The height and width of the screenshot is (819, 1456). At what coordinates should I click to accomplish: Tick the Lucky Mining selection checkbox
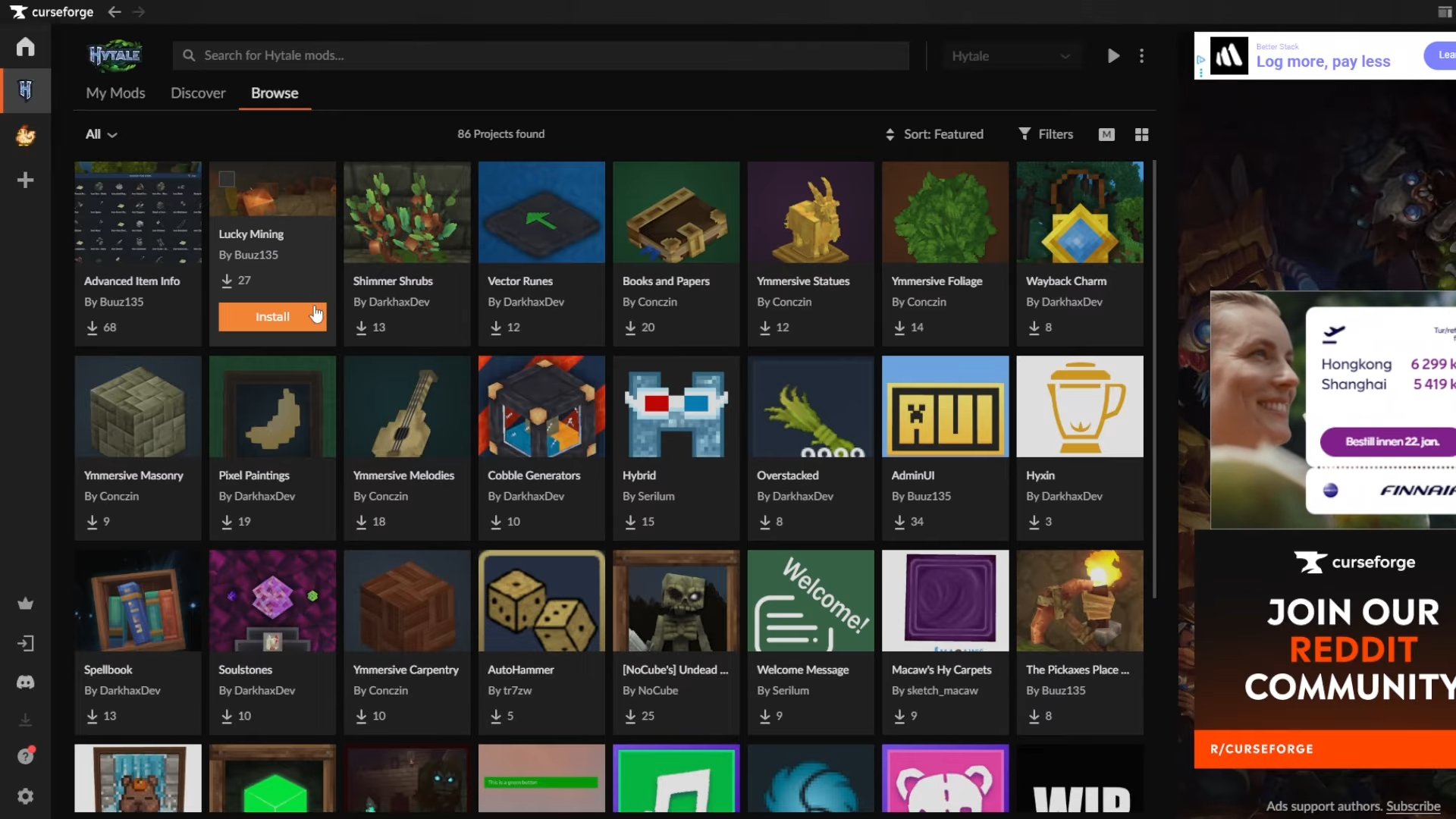[227, 179]
